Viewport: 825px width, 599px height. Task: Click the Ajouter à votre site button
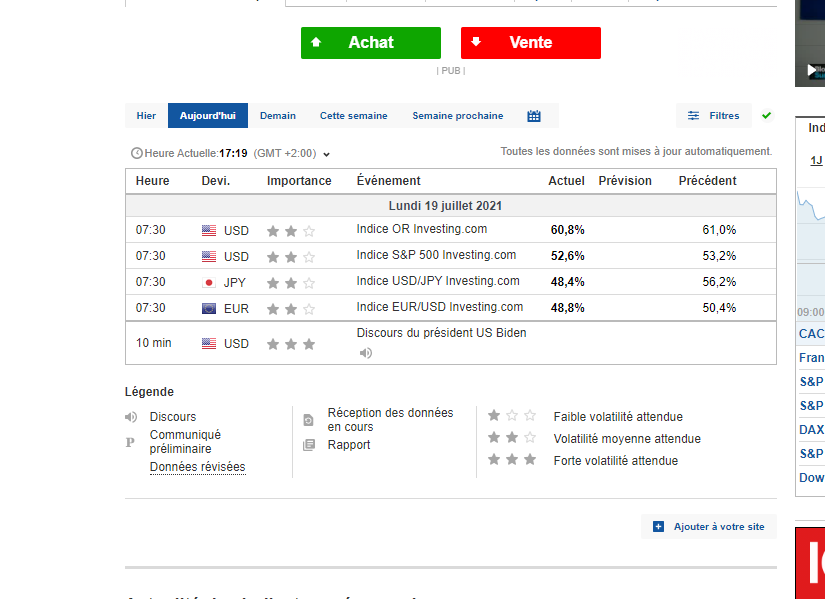[x=709, y=526]
